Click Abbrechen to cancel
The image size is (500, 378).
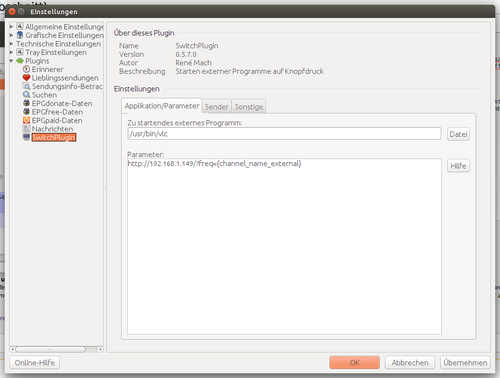click(410, 362)
